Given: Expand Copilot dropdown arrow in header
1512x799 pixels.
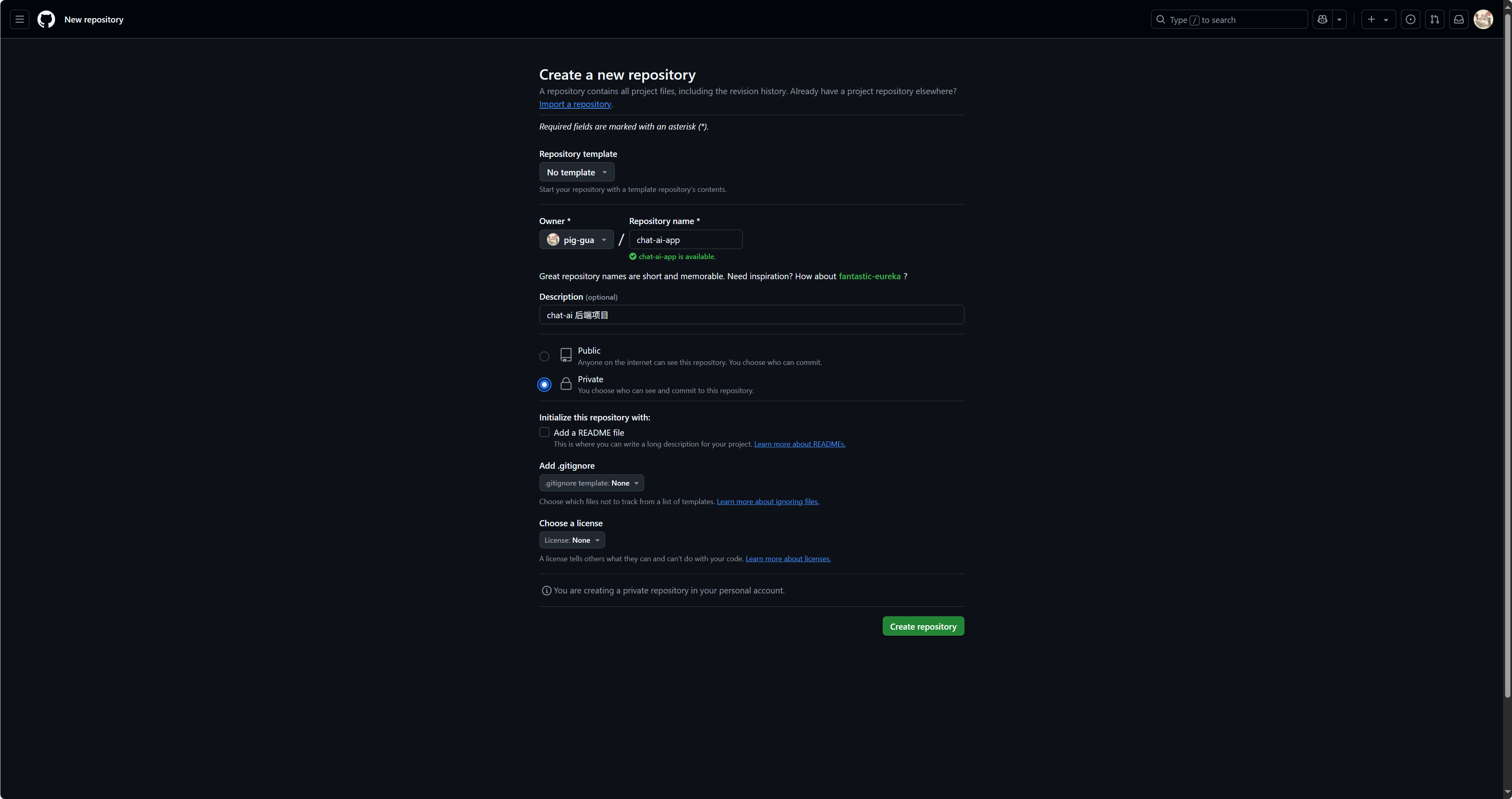Looking at the screenshot, I should pos(1339,19).
